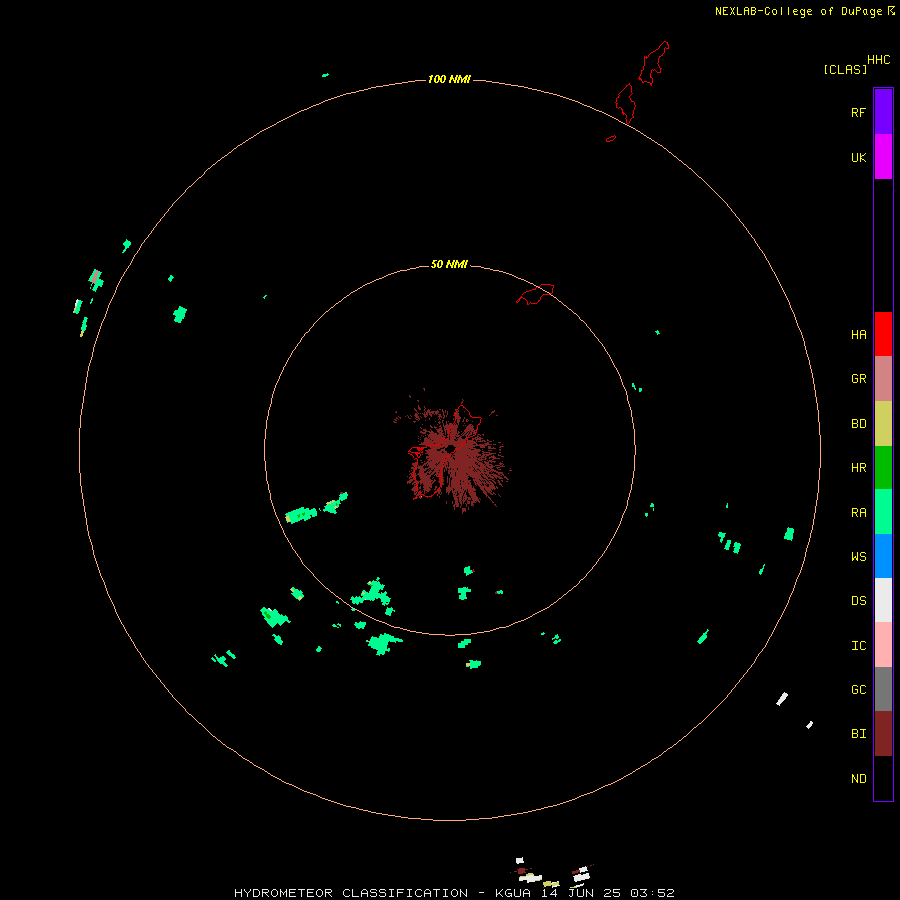Click the 03:52 timestamp
Viewport: 900px width, 900px height.
coord(652,893)
